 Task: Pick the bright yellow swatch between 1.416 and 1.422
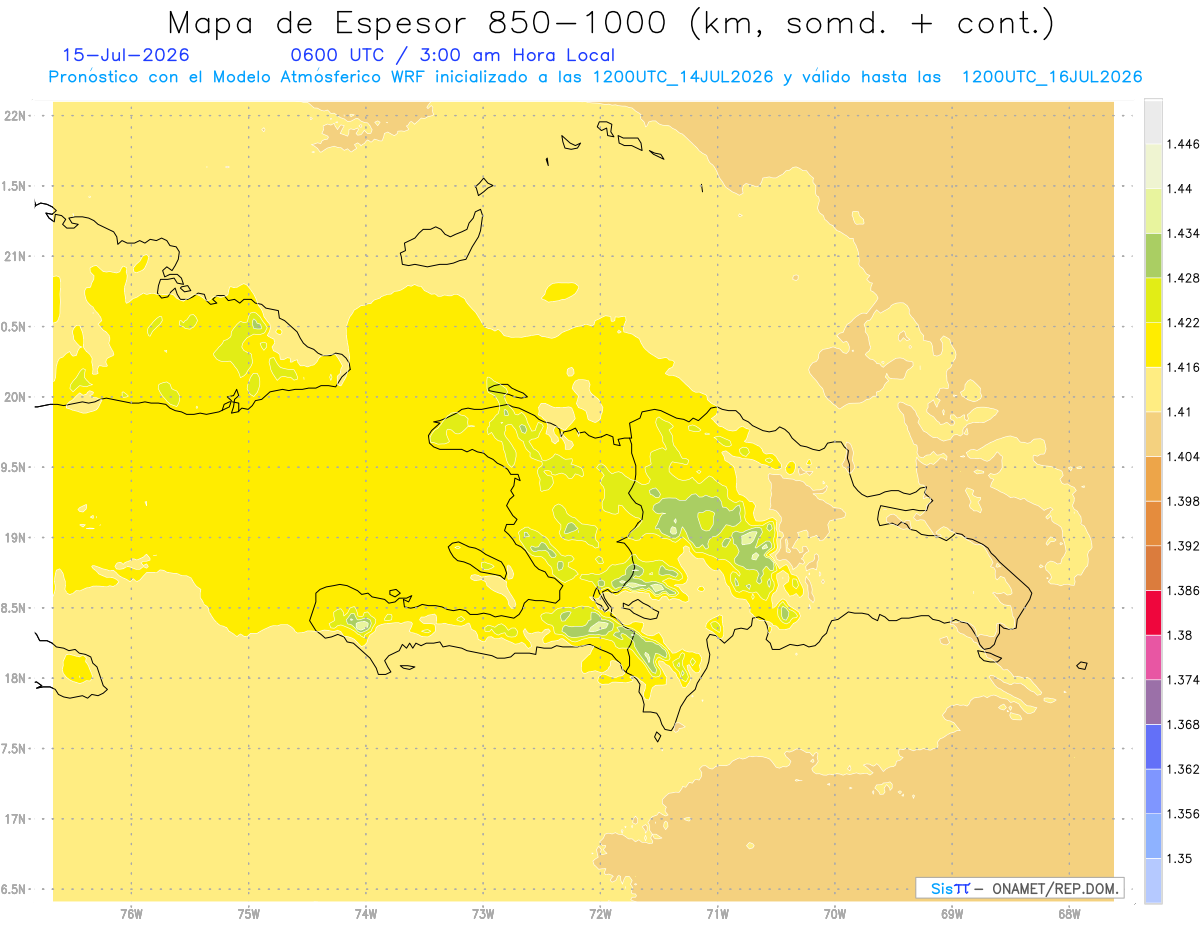(1153, 345)
